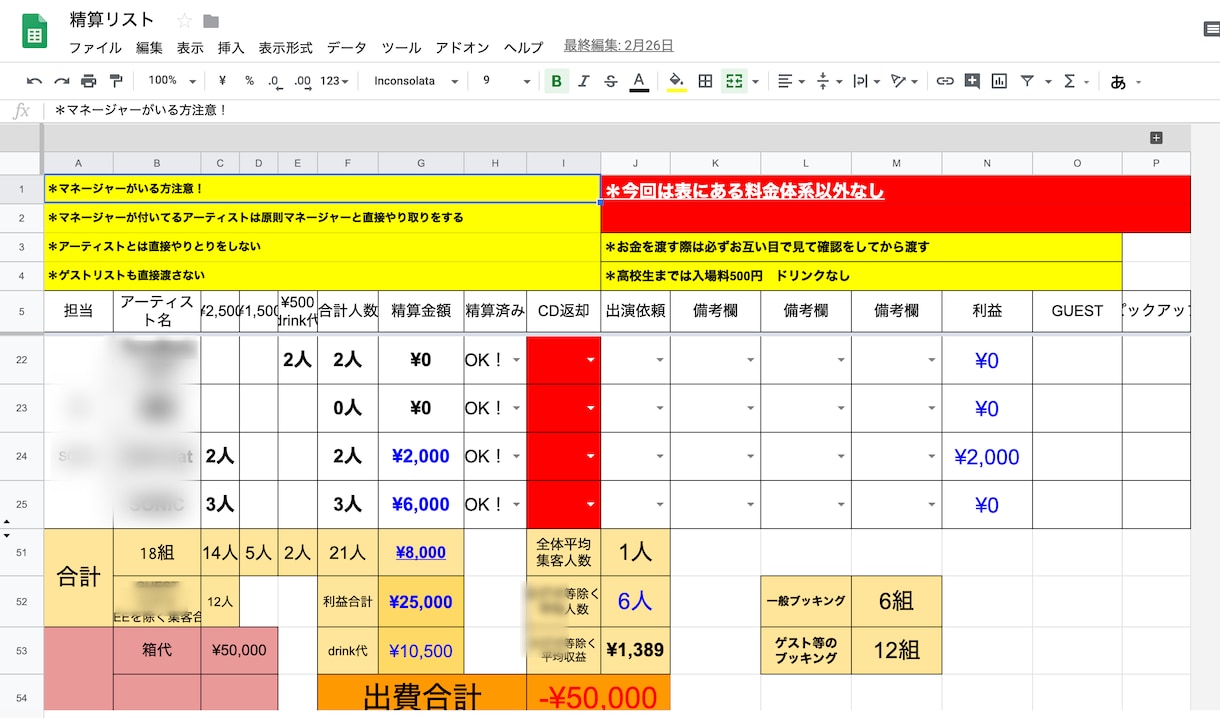Viewport: 1220px width, 718px height.
Task: Select column header G
Action: click(421, 163)
